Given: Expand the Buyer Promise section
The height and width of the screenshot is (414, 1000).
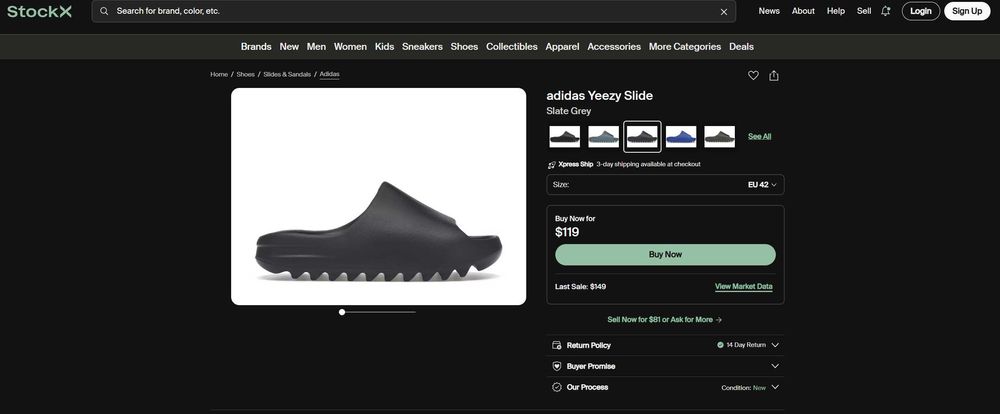Looking at the screenshot, I should (775, 366).
